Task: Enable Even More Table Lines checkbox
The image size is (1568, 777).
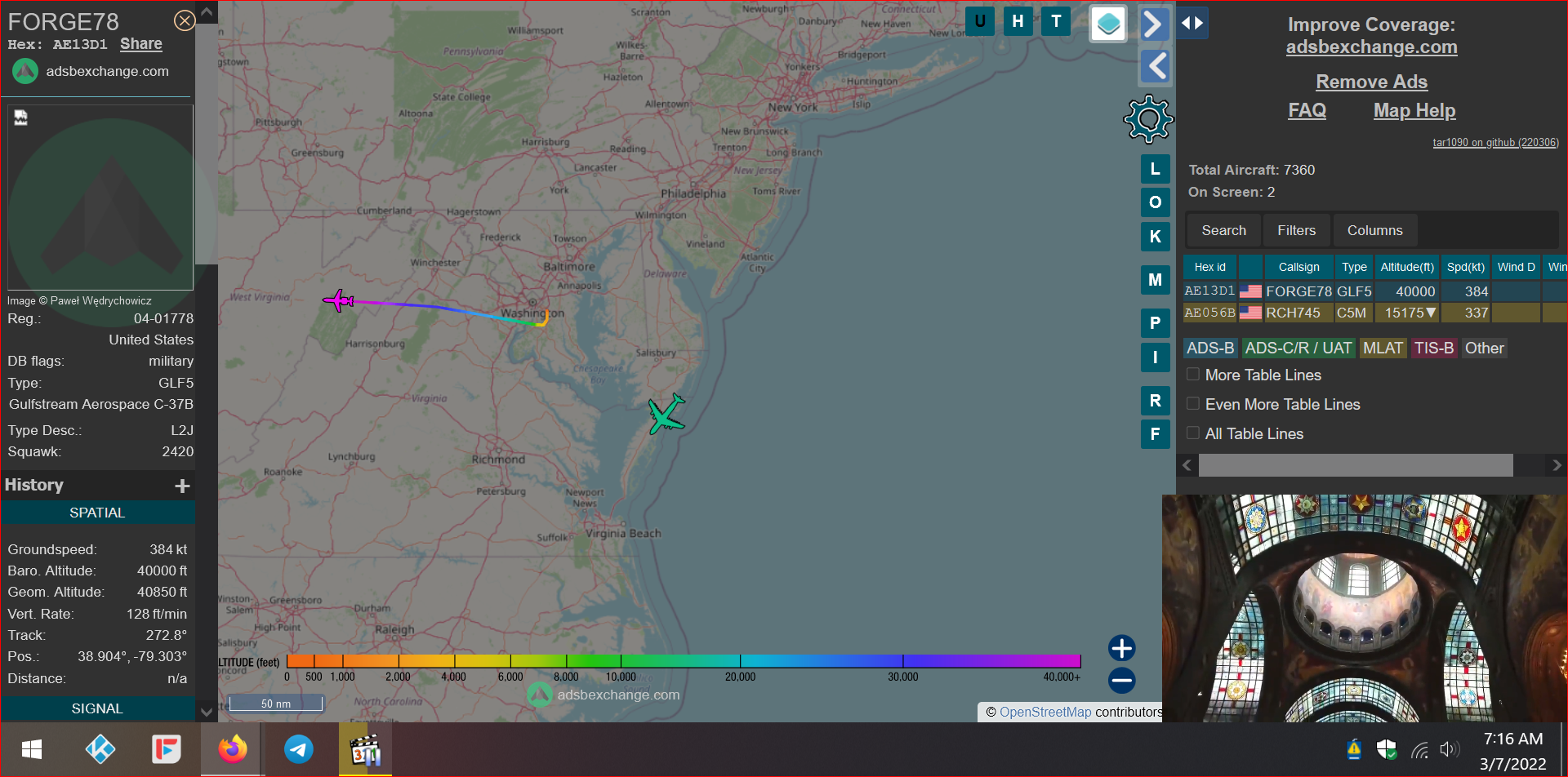Action: tap(1193, 404)
